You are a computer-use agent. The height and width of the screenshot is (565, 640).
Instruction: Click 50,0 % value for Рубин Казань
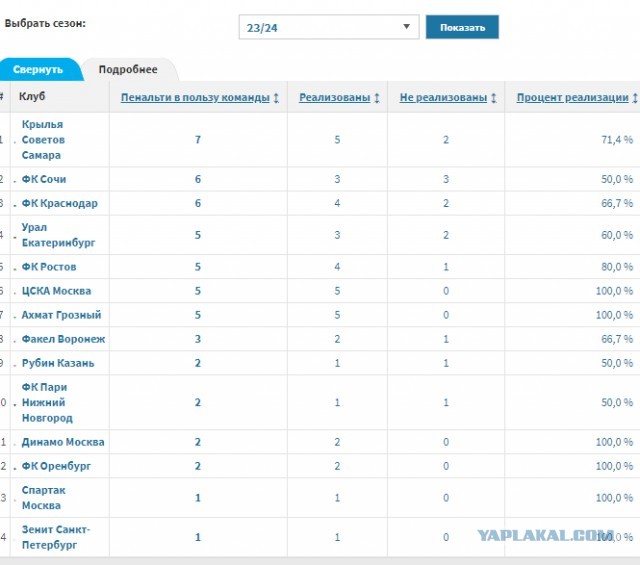(617, 363)
